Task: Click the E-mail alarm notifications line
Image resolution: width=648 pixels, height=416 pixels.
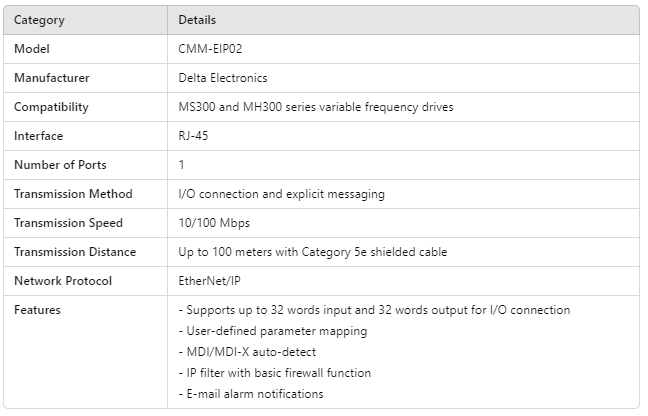Action: (251, 394)
